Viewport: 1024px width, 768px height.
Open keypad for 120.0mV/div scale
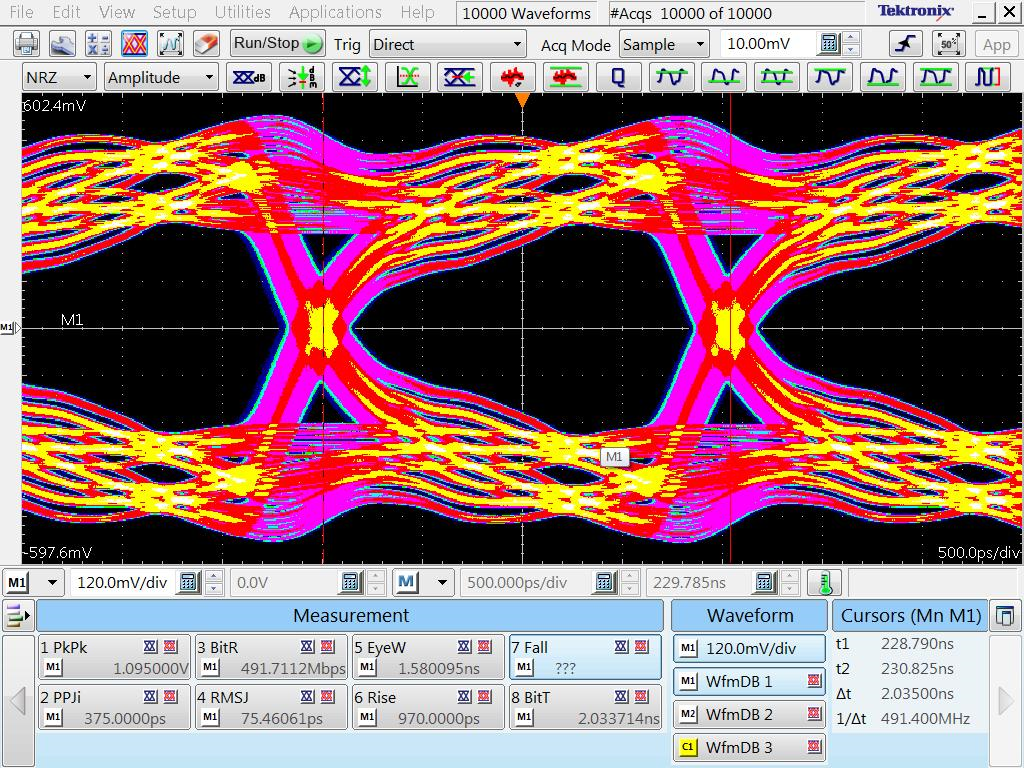tap(189, 582)
